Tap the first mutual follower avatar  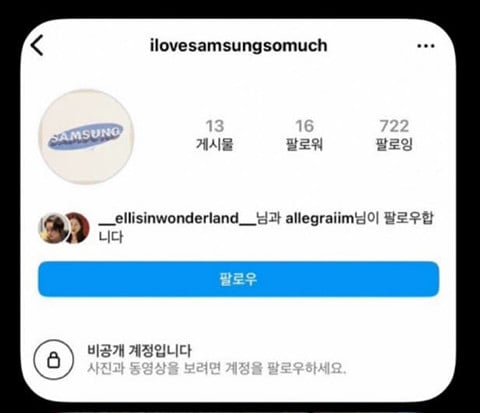pos(54,228)
